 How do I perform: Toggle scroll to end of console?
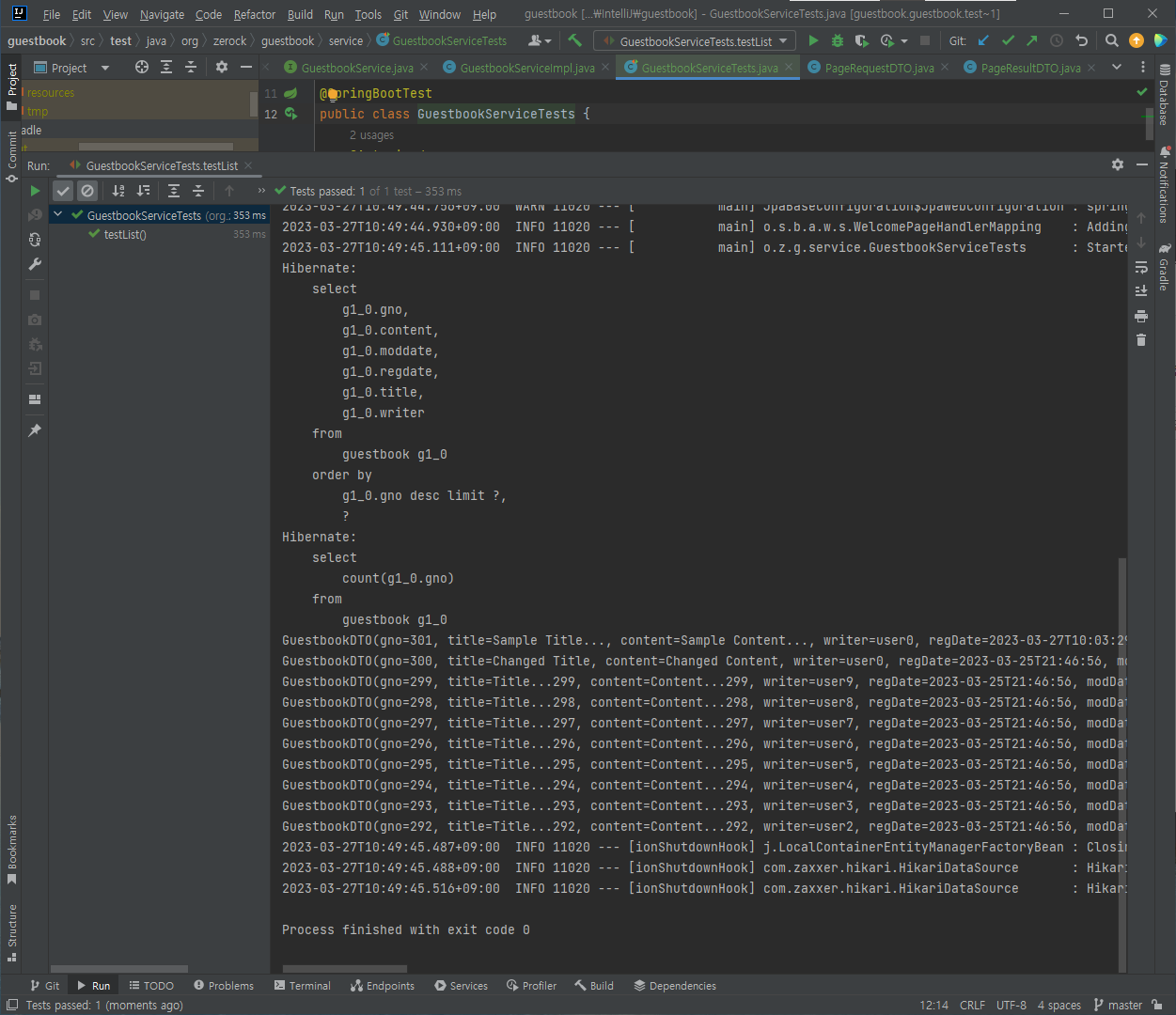[1141, 291]
